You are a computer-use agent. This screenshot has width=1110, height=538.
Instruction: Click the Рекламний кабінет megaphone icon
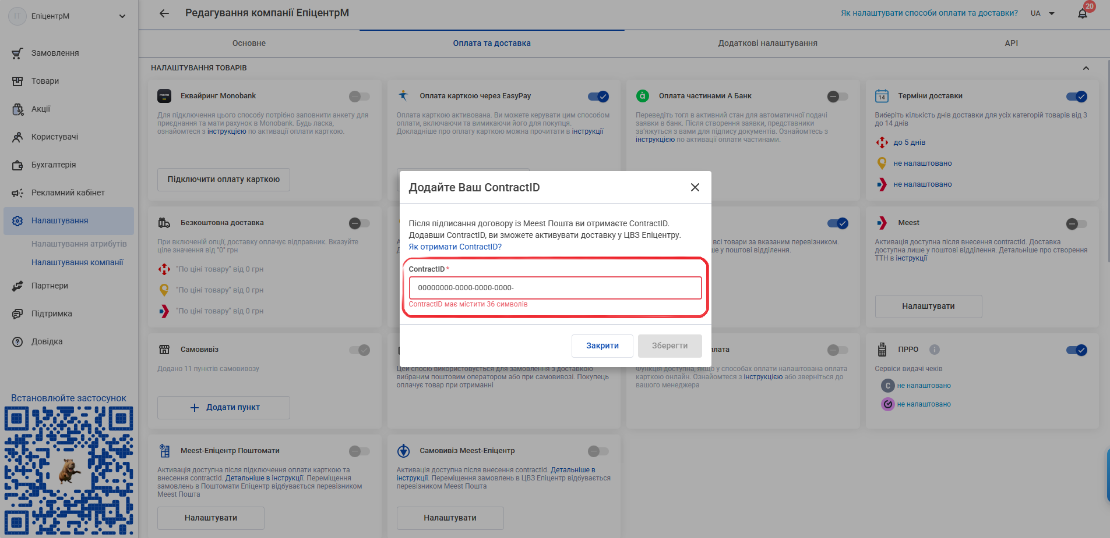(18, 193)
